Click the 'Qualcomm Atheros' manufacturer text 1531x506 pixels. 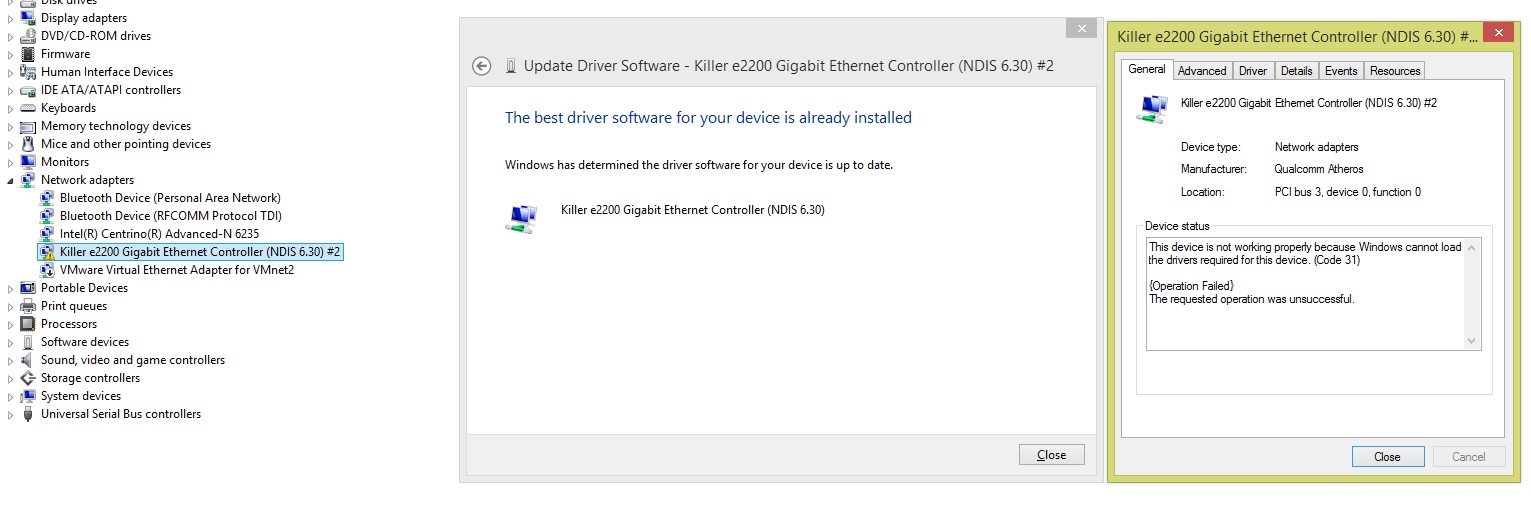[x=1319, y=169]
